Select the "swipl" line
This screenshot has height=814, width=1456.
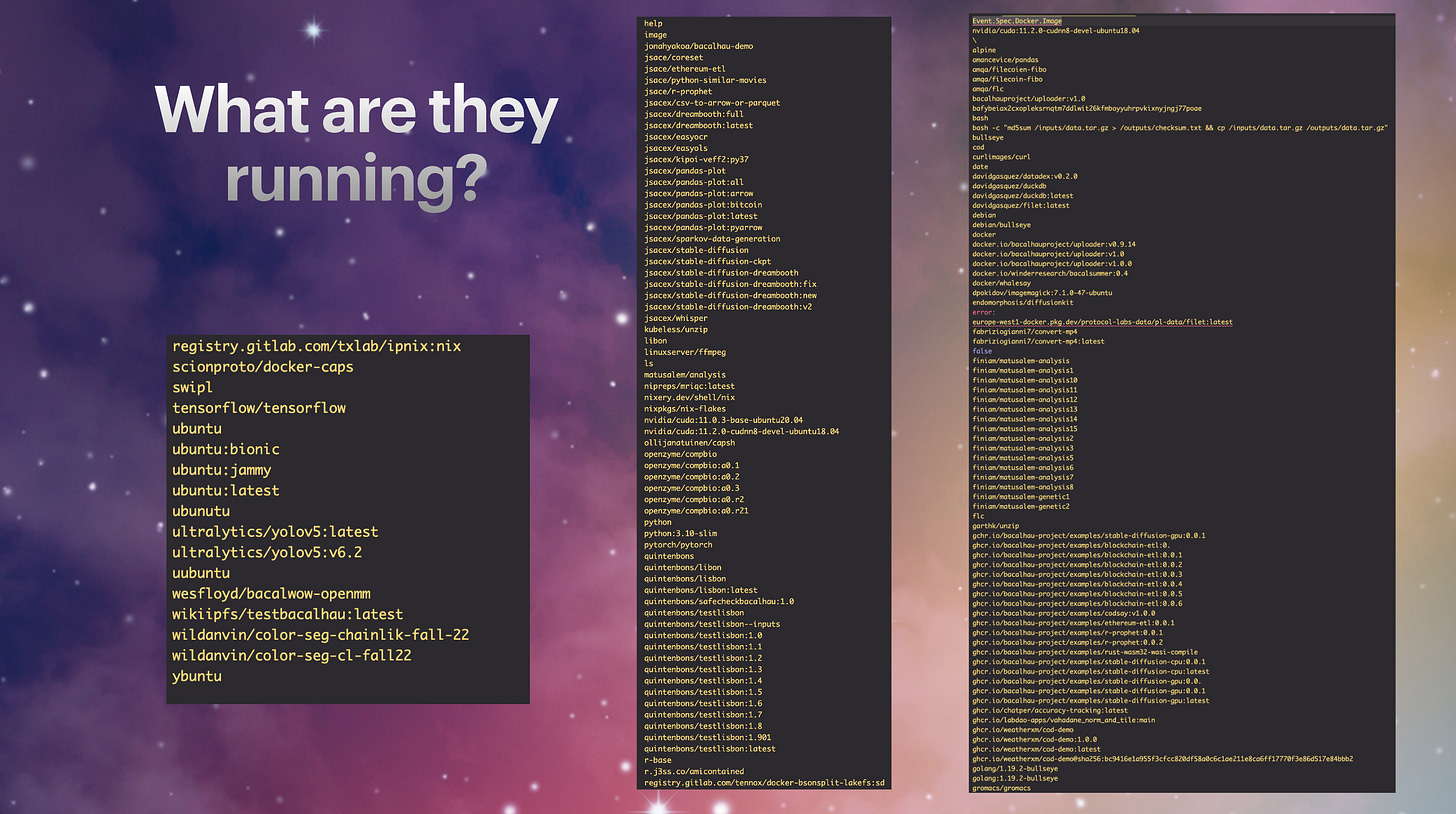tap(192, 387)
